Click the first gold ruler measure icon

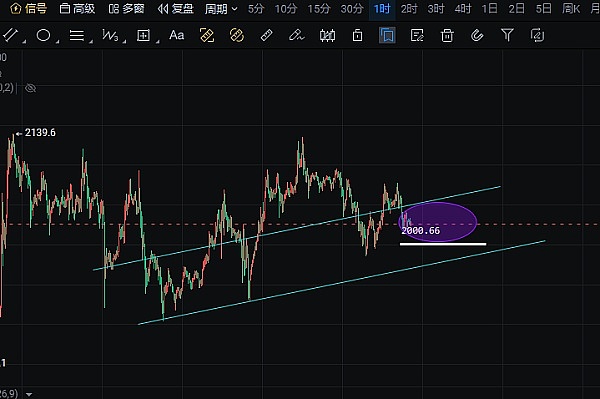click(207, 36)
